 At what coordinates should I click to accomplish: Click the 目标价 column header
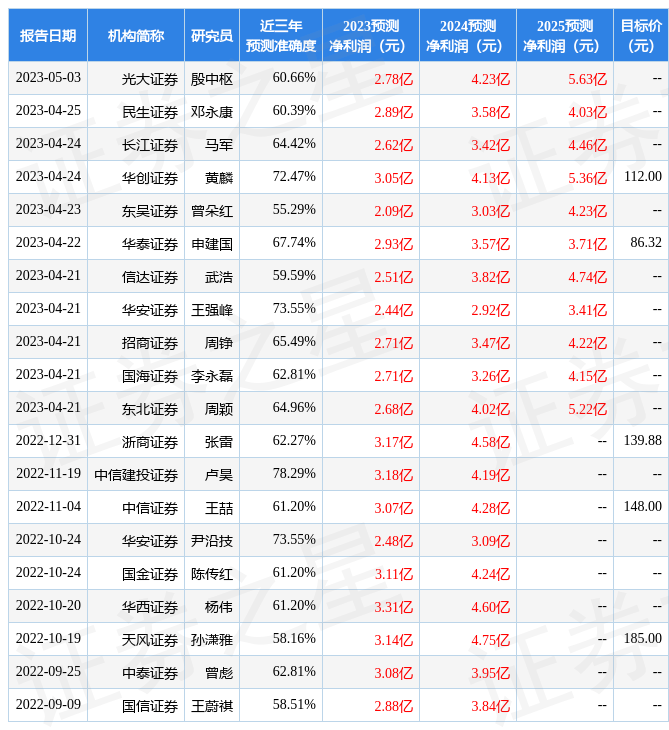[x=641, y=36]
